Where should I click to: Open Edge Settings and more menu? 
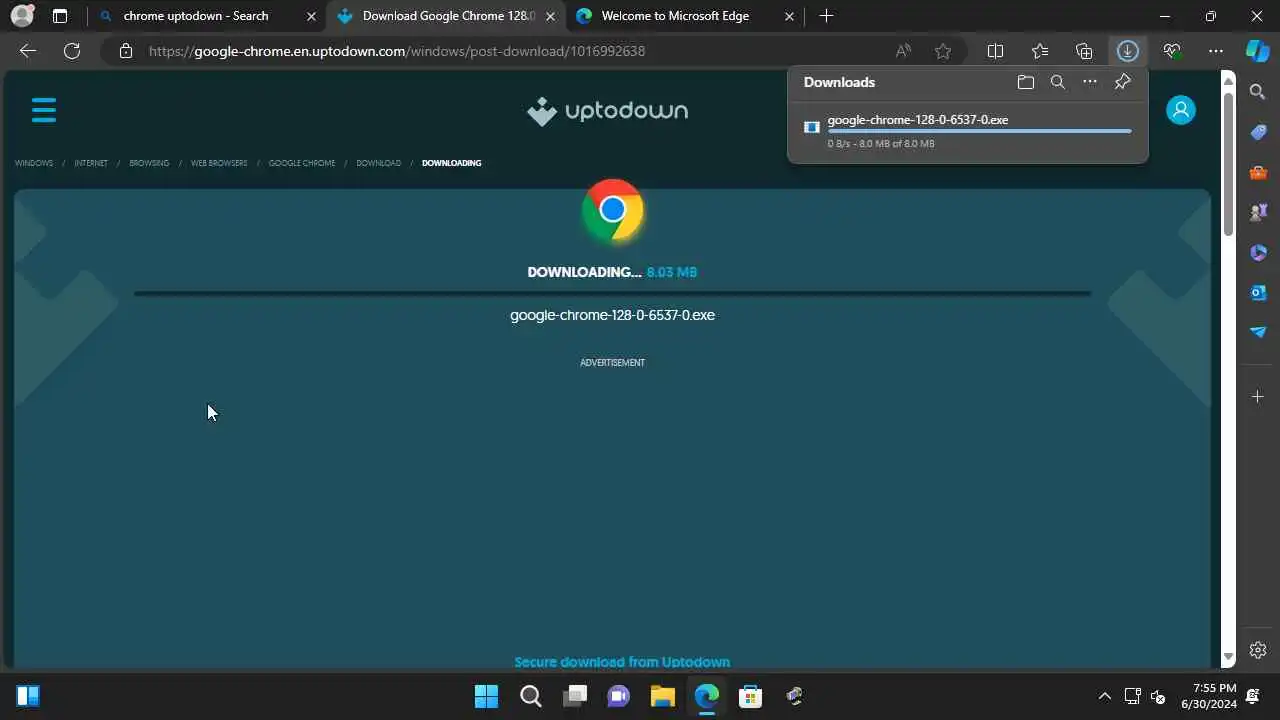(x=1216, y=51)
